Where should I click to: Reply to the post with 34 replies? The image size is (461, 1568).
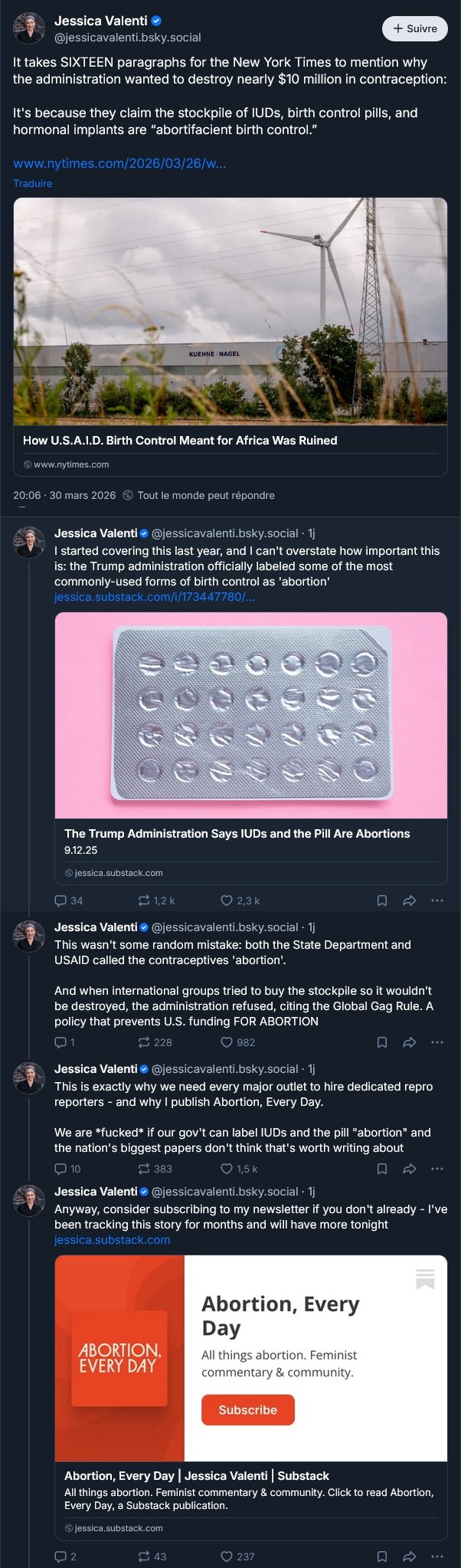[x=61, y=900]
